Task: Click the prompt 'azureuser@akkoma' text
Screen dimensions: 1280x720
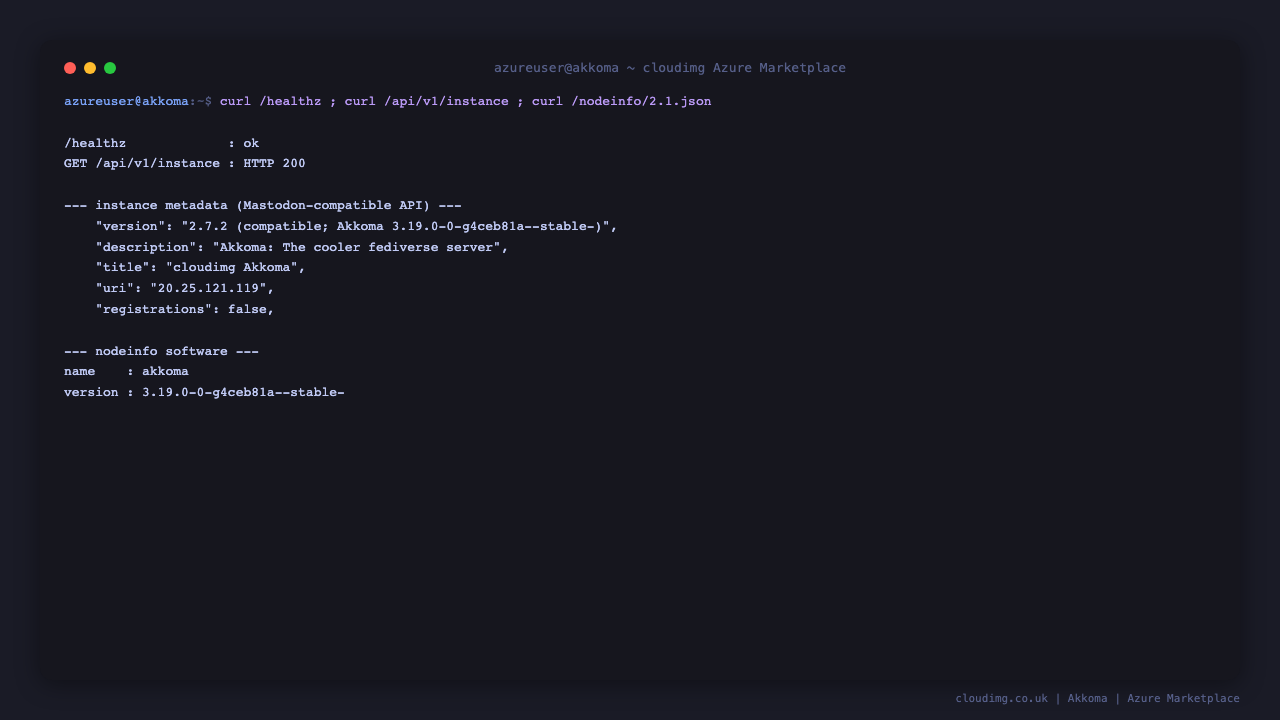Action: [x=126, y=101]
